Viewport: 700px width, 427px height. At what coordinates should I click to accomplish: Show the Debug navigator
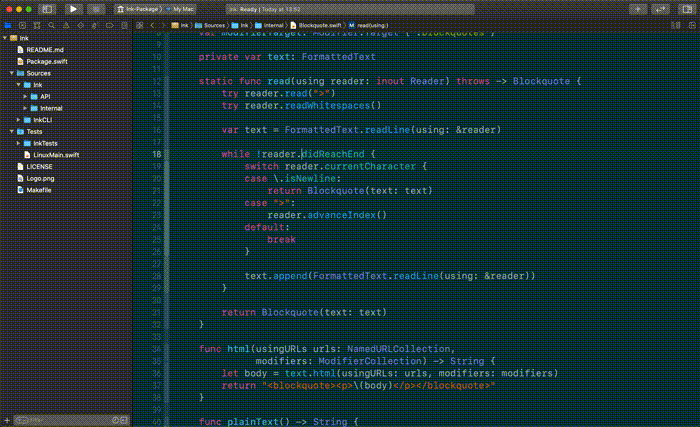95,25
